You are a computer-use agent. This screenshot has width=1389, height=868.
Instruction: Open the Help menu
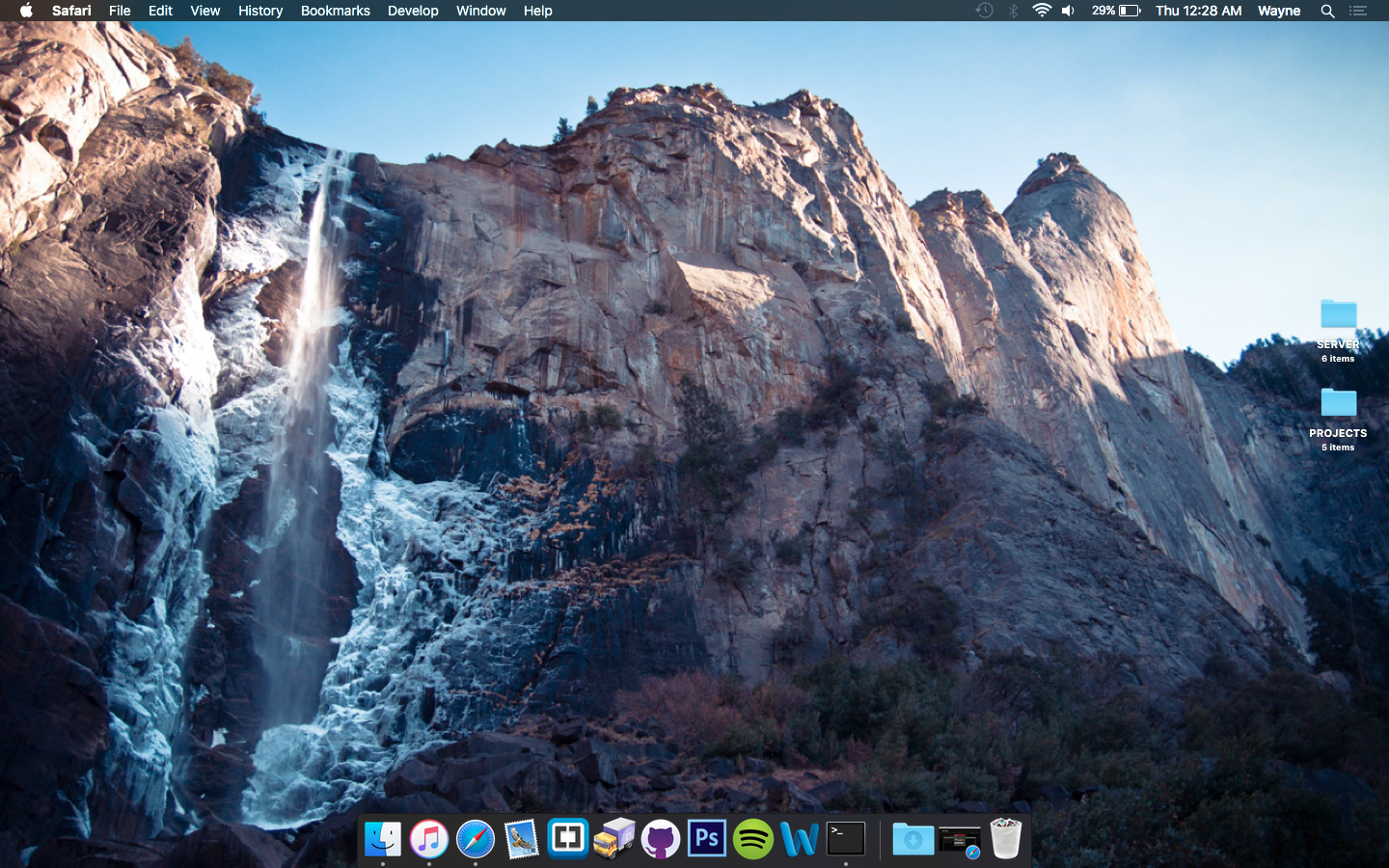[538, 11]
